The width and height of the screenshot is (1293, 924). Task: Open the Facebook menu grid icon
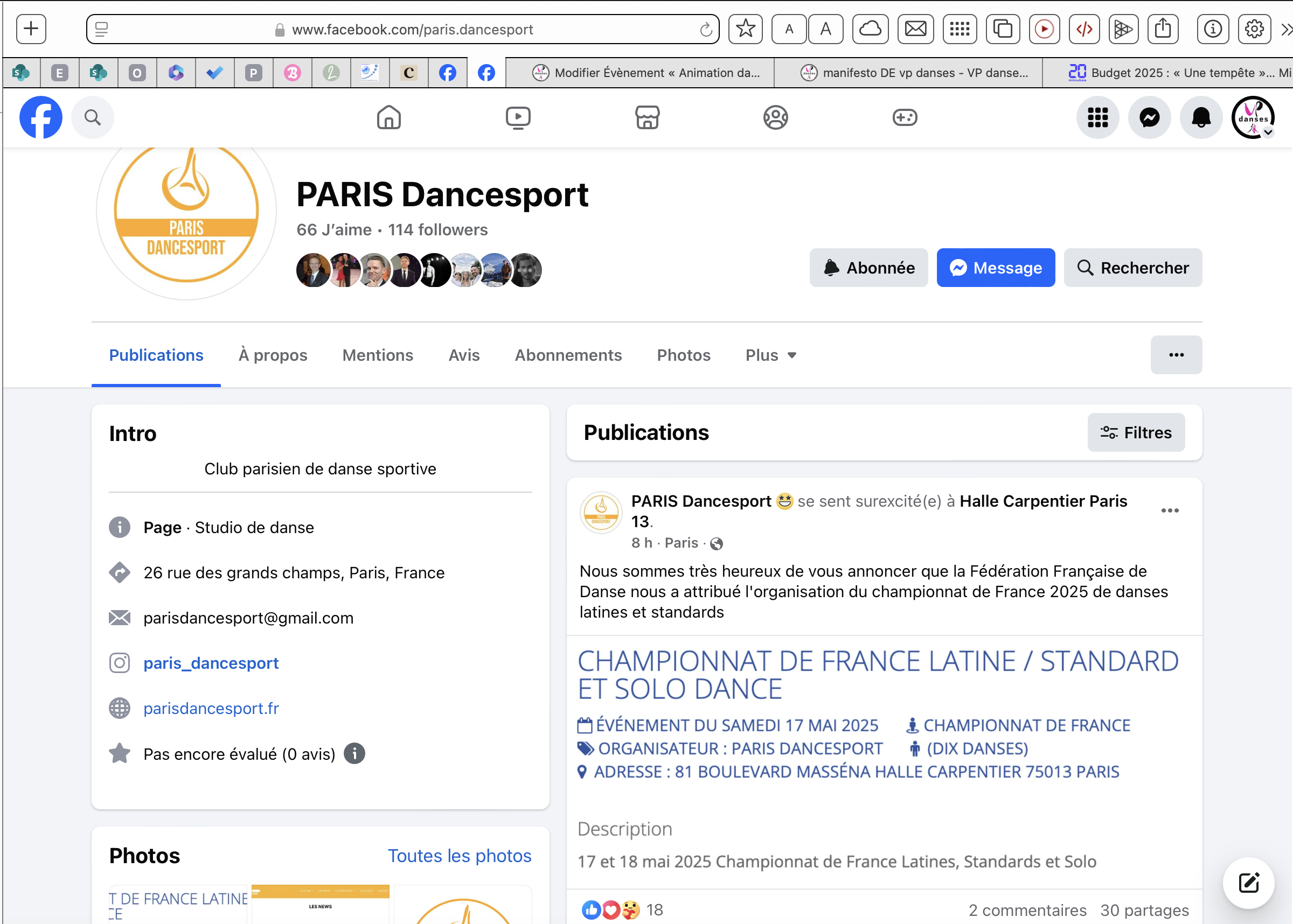coord(1097,117)
